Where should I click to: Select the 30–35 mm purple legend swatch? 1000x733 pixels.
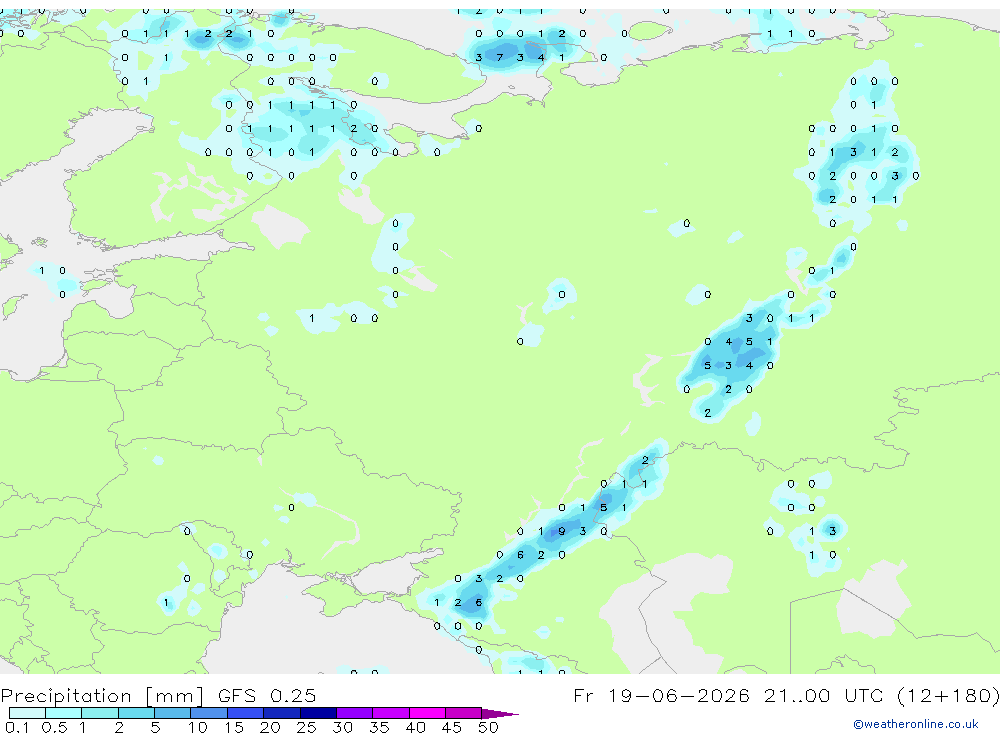pos(355,713)
